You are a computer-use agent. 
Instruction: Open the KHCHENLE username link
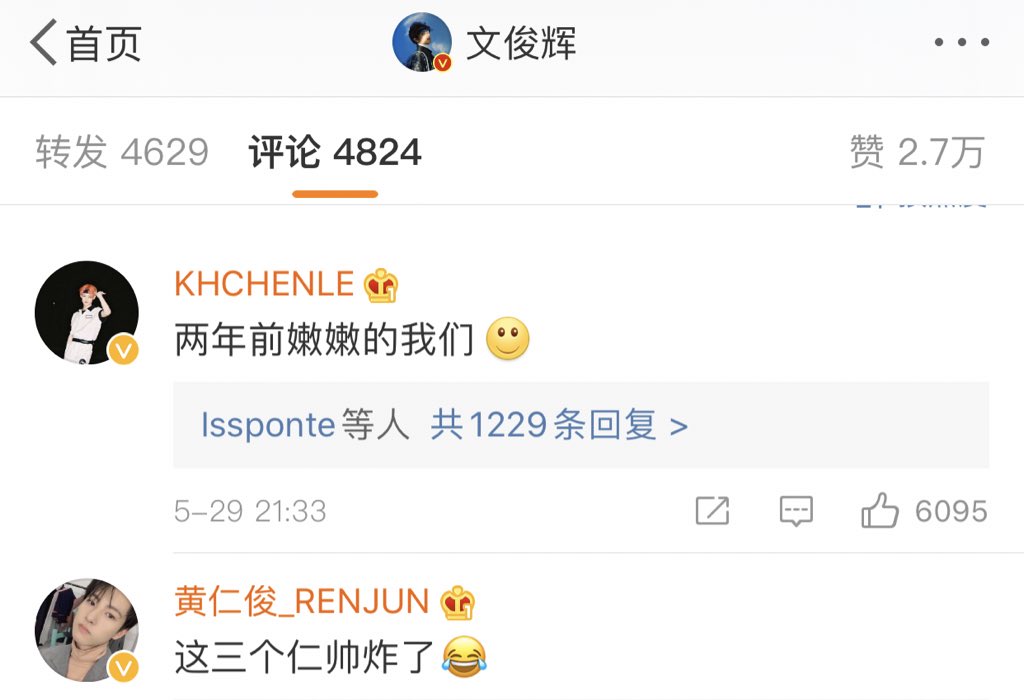[264, 284]
